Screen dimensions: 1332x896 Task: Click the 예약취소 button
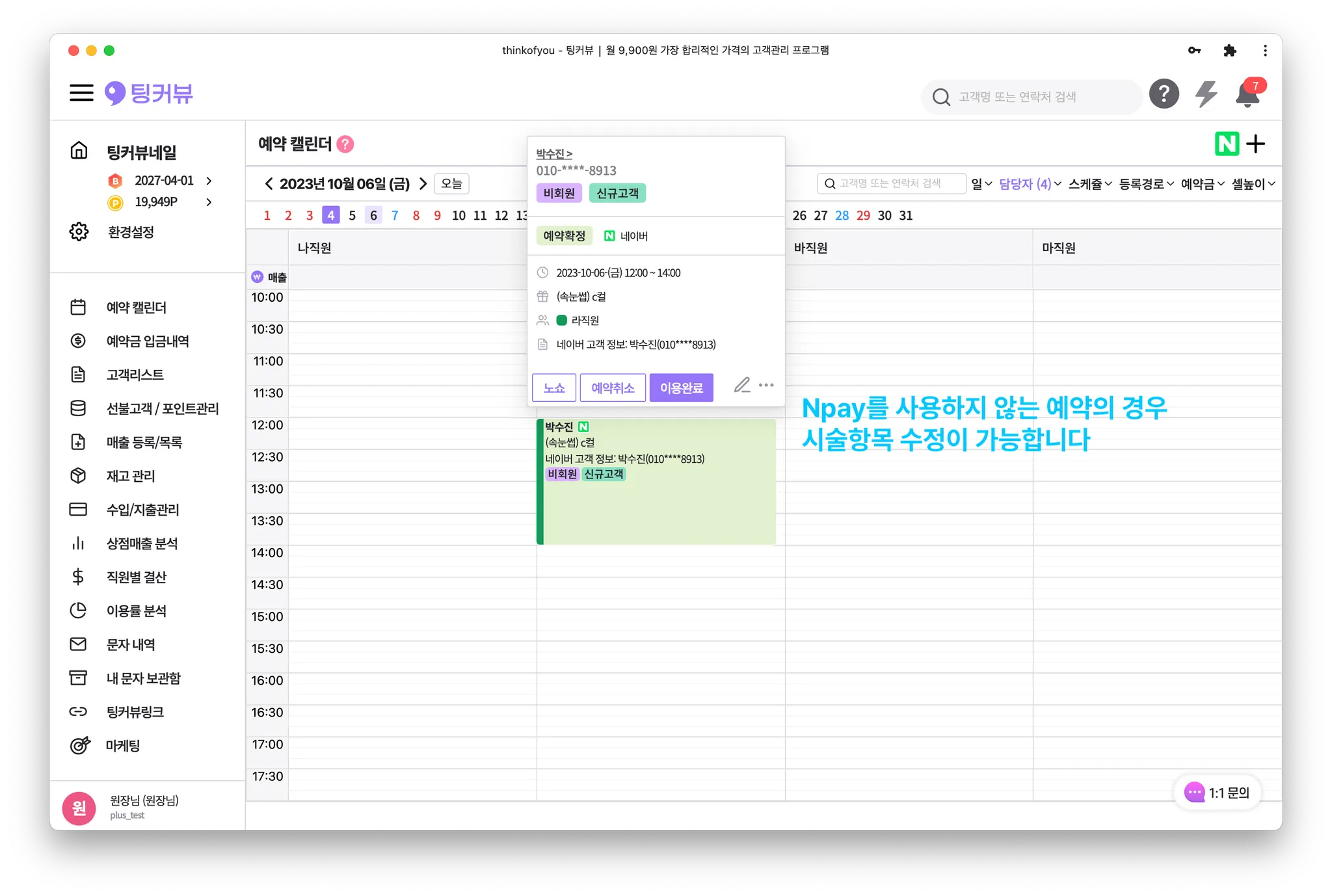pos(613,388)
